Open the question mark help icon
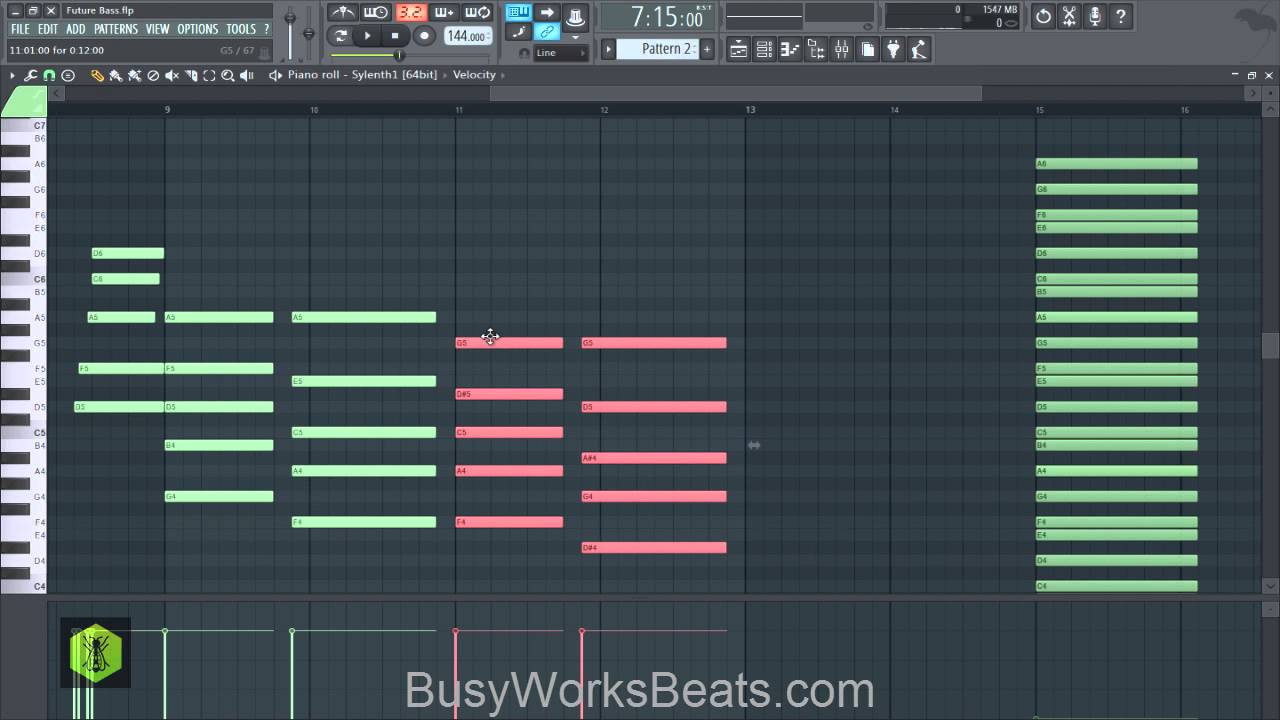This screenshot has width=1280, height=720. pyautogui.click(x=1120, y=16)
